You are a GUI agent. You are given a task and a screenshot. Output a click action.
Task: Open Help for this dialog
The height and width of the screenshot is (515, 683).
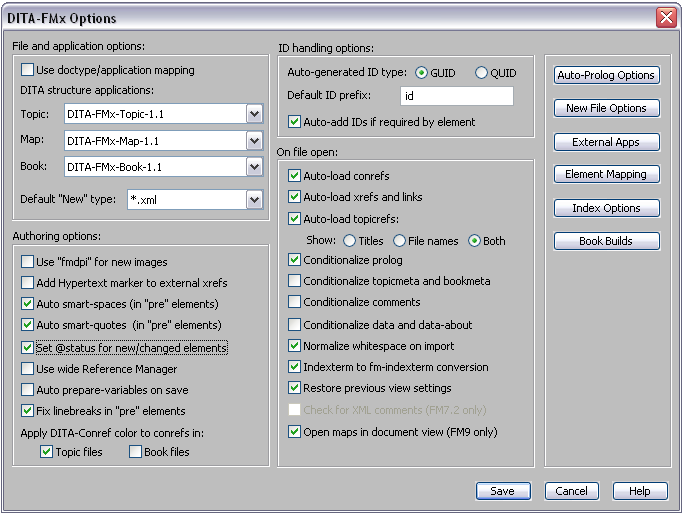[640, 491]
